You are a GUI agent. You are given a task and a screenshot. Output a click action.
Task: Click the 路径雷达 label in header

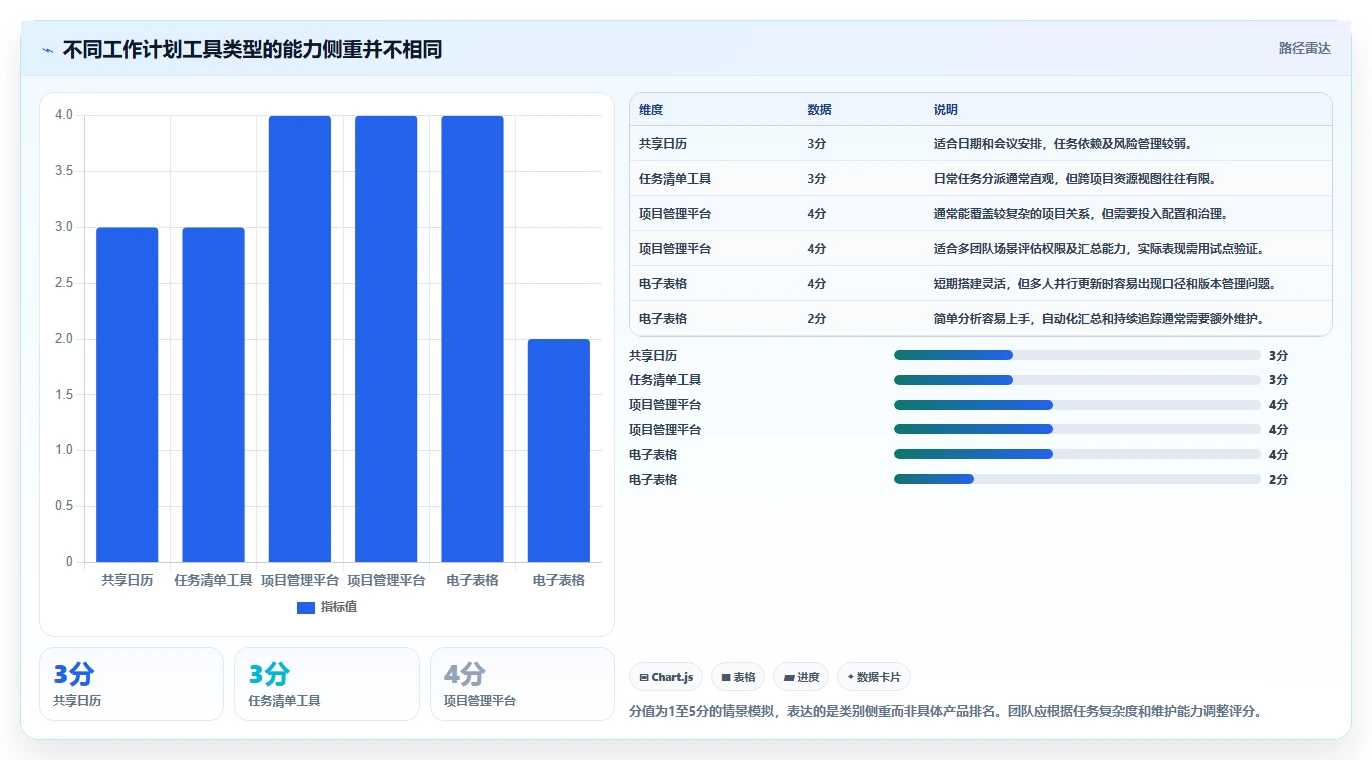pyautogui.click(x=1305, y=48)
